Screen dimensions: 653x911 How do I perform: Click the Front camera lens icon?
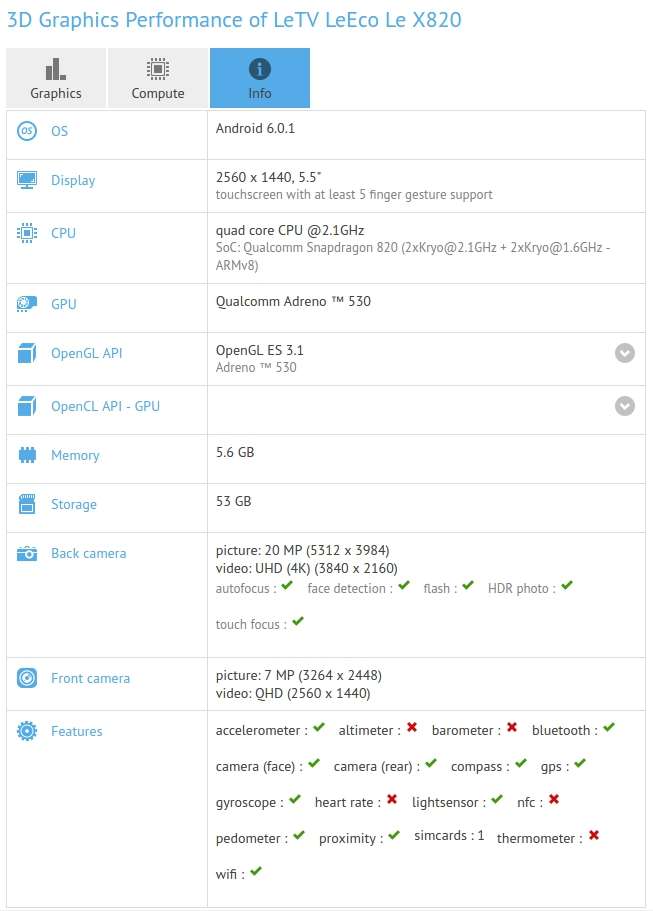click(x=27, y=678)
